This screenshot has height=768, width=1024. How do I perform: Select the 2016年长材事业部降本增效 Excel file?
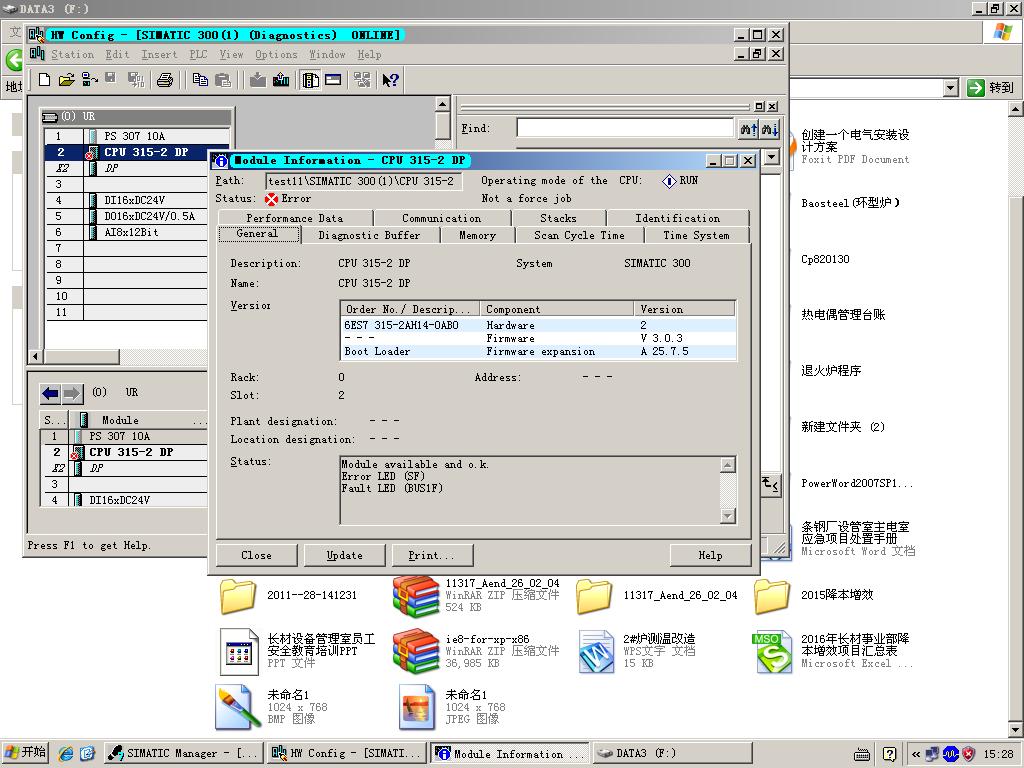point(832,651)
